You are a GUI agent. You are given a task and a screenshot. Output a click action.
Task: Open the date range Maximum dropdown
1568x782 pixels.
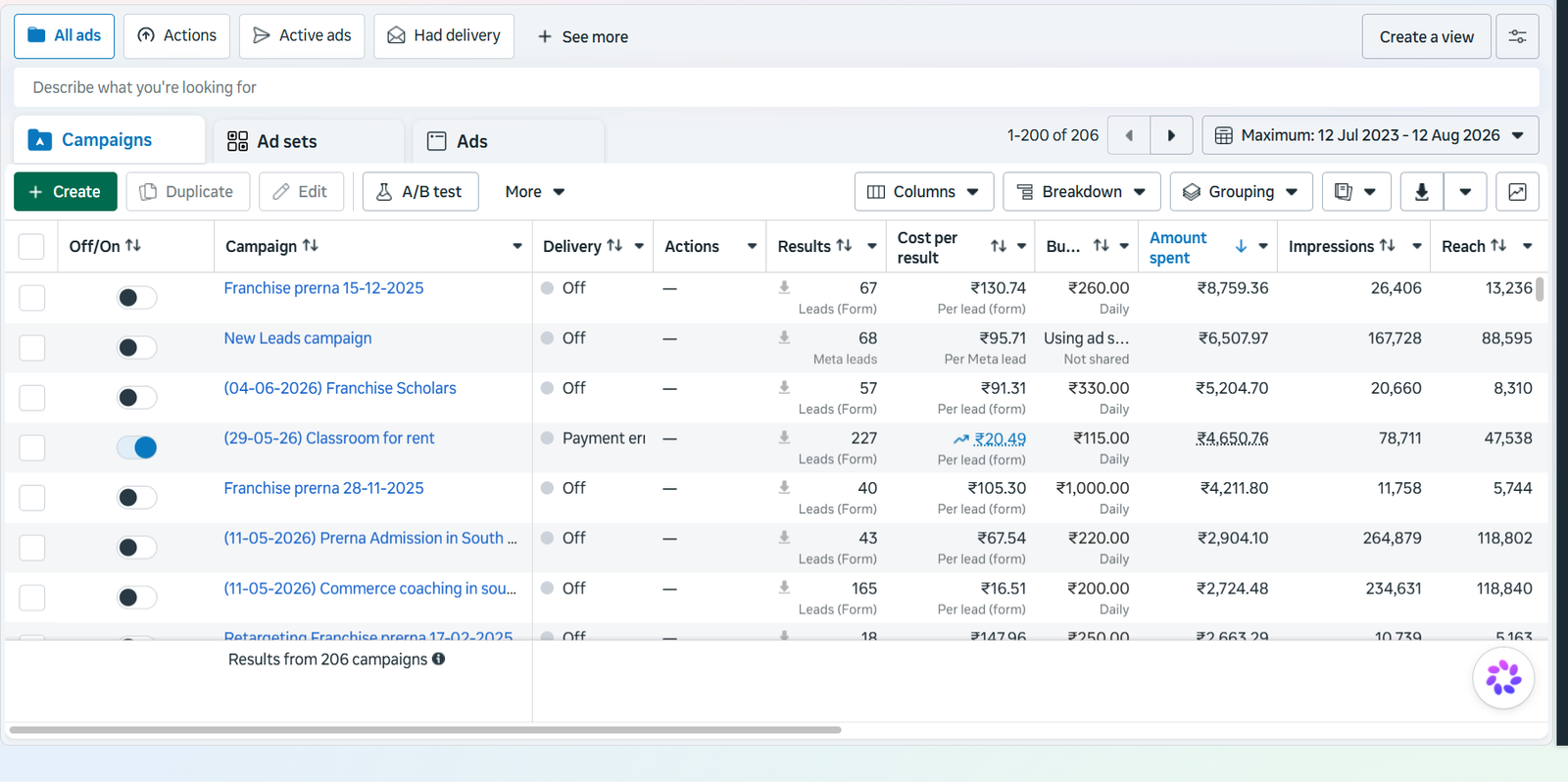[x=1370, y=135]
